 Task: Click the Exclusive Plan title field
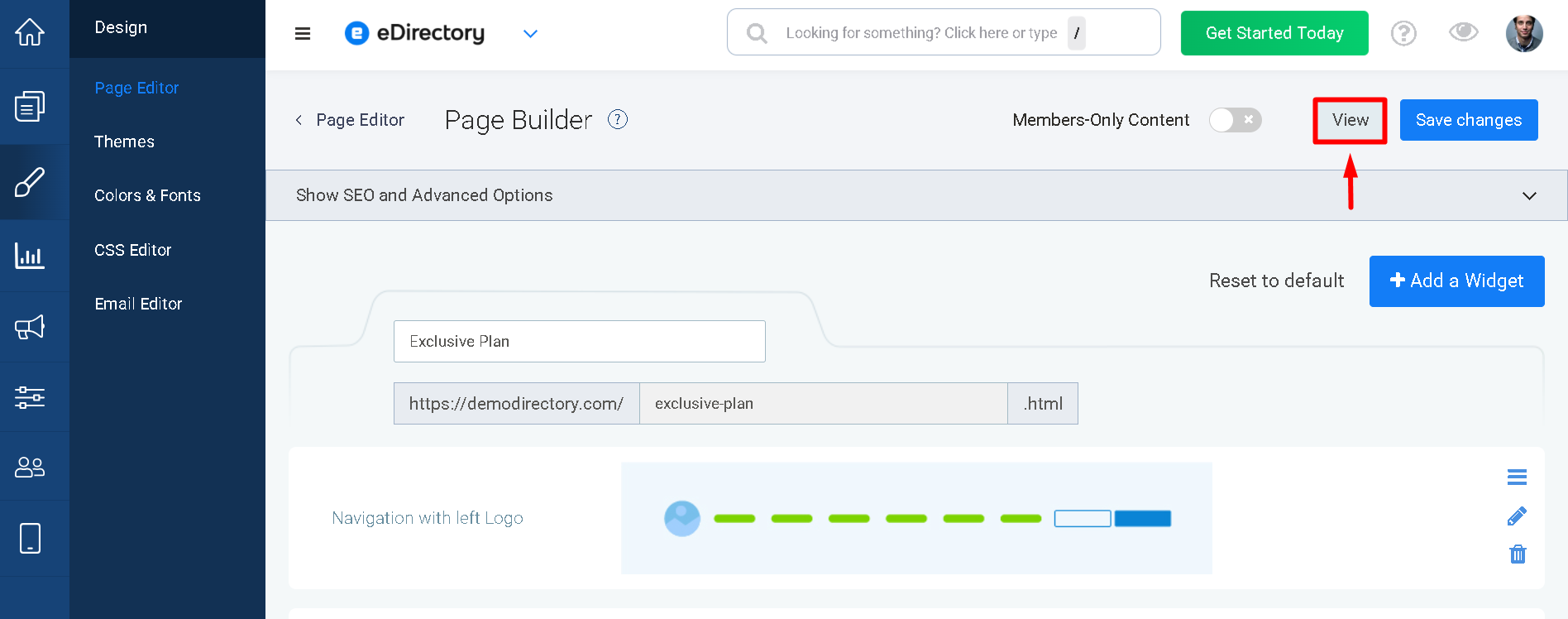[579, 341]
